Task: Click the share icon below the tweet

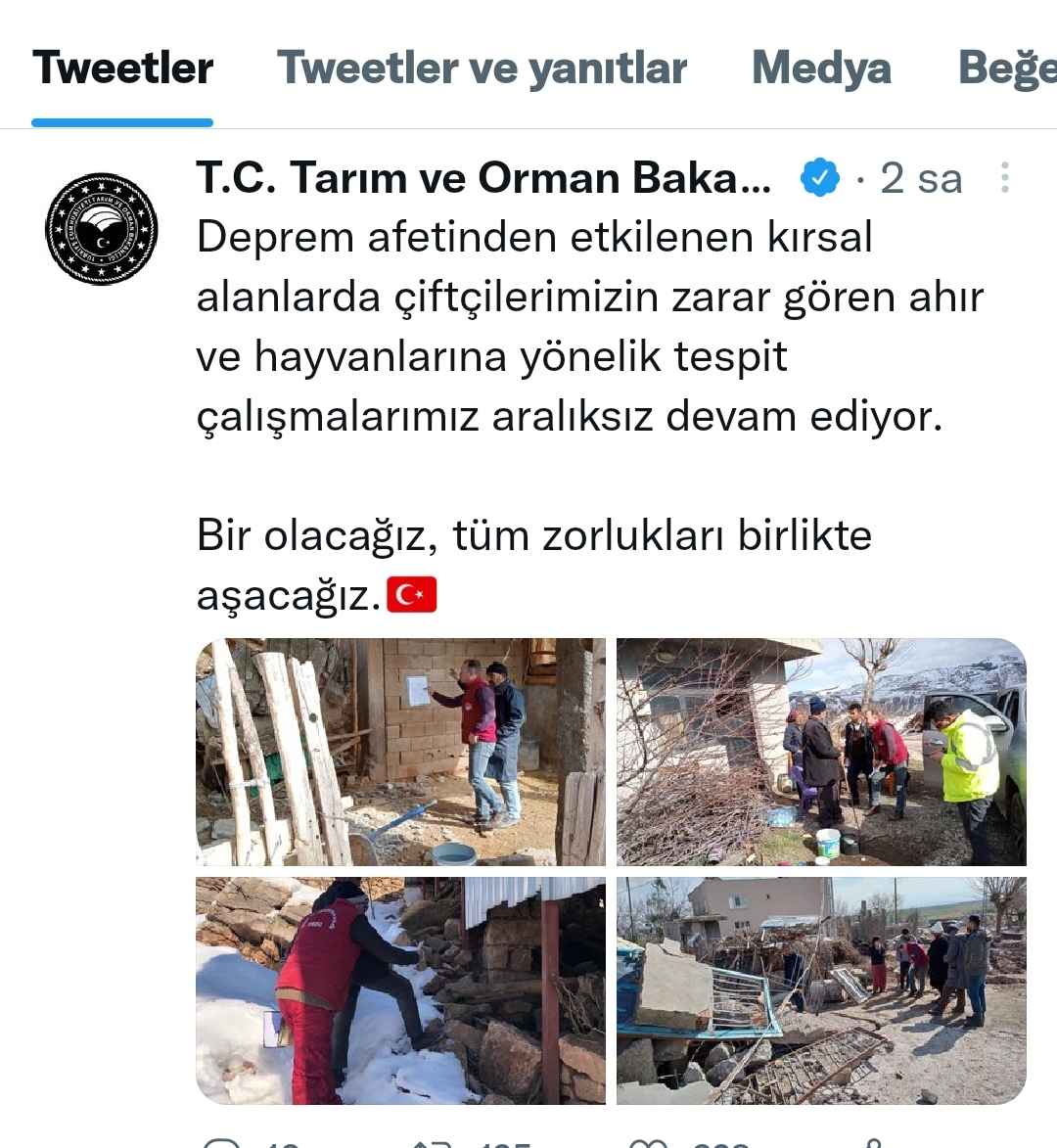Action: 872,1143
